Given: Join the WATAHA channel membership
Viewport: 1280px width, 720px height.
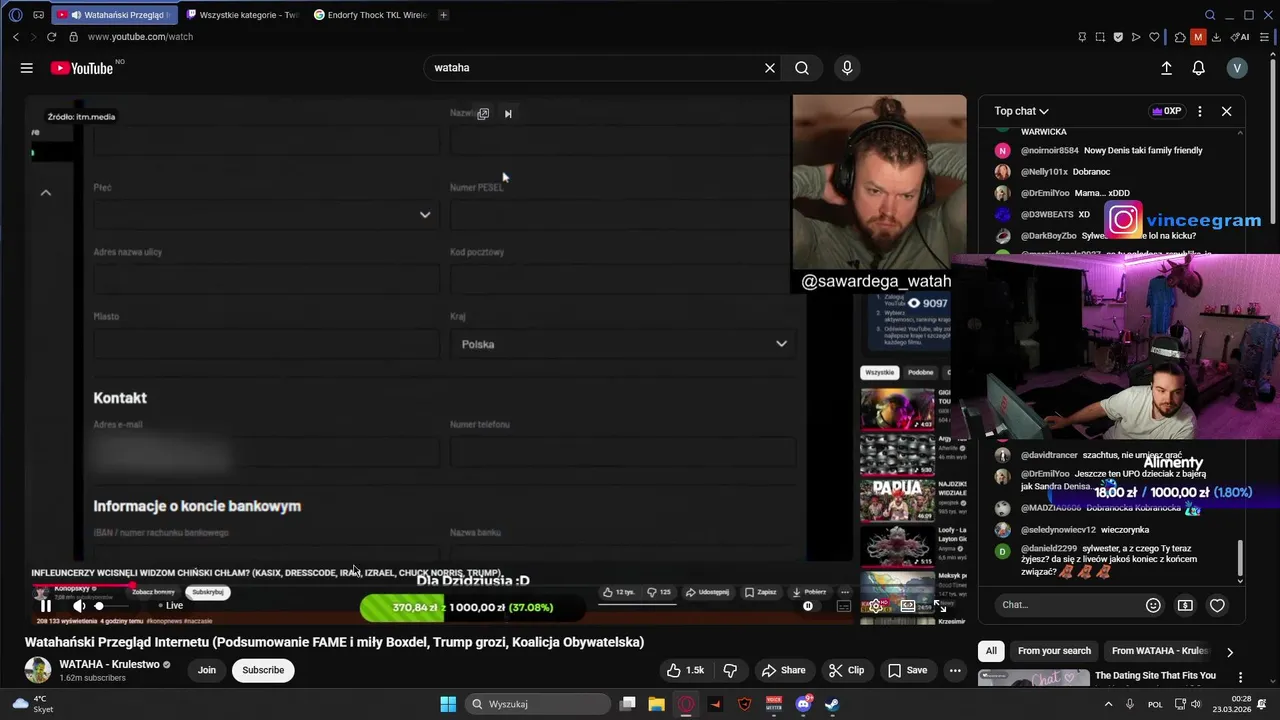Looking at the screenshot, I should (207, 670).
